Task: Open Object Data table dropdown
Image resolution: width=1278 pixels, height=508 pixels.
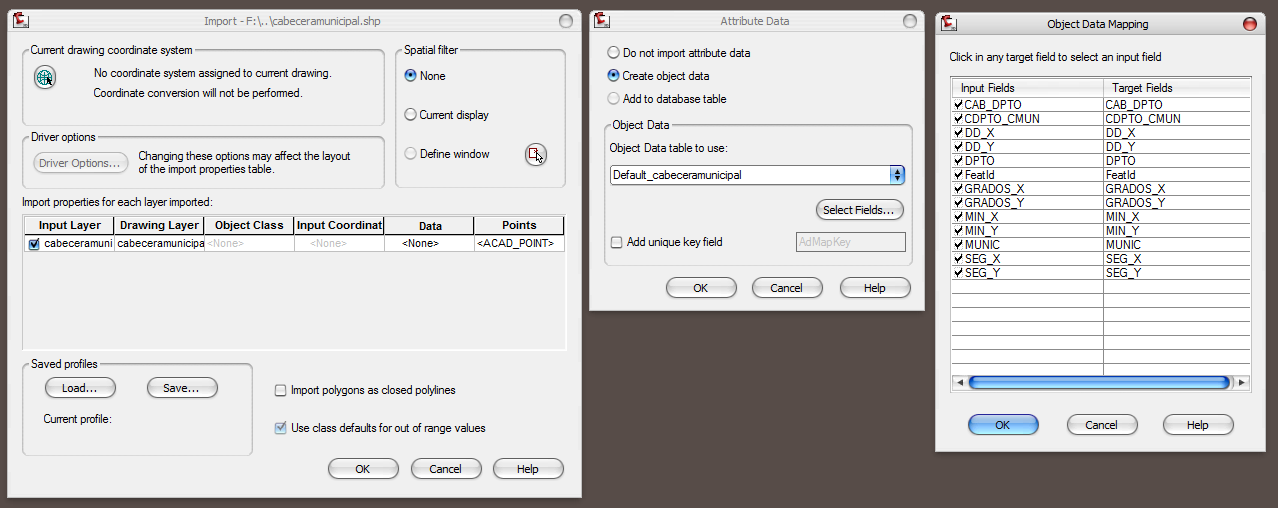Action: tap(897, 175)
